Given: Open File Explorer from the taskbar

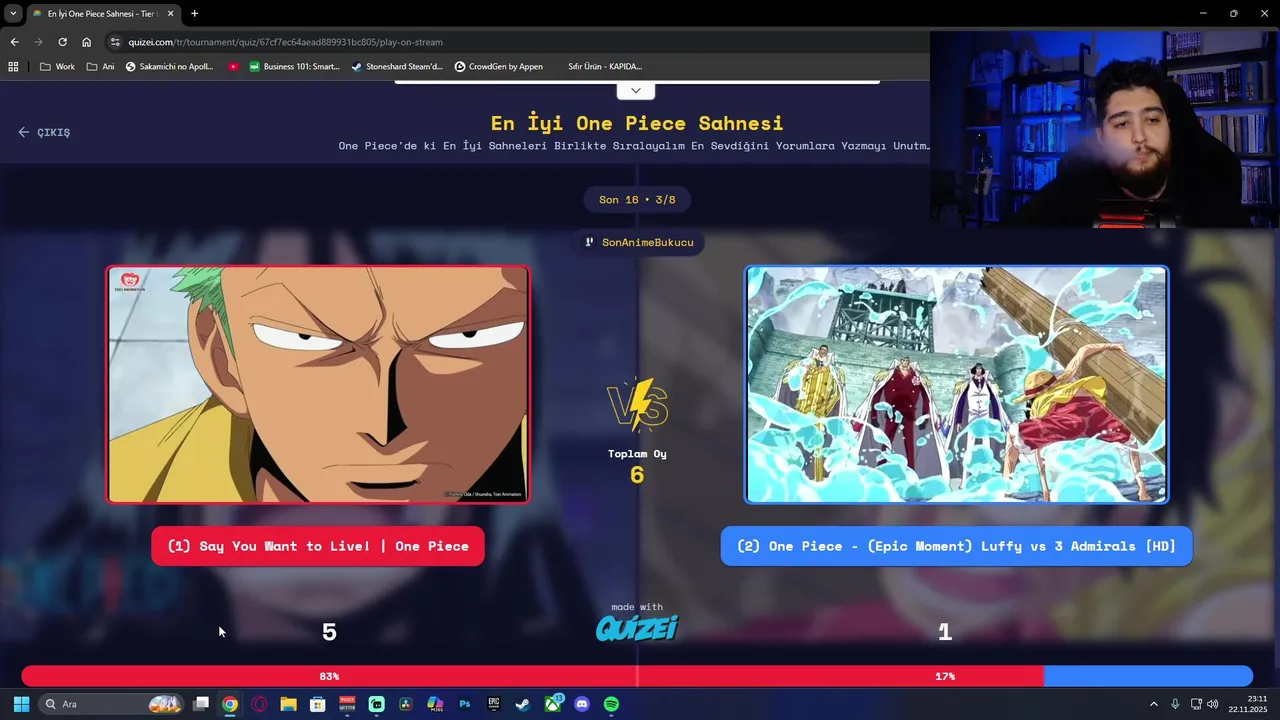Looking at the screenshot, I should coord(288,704).
